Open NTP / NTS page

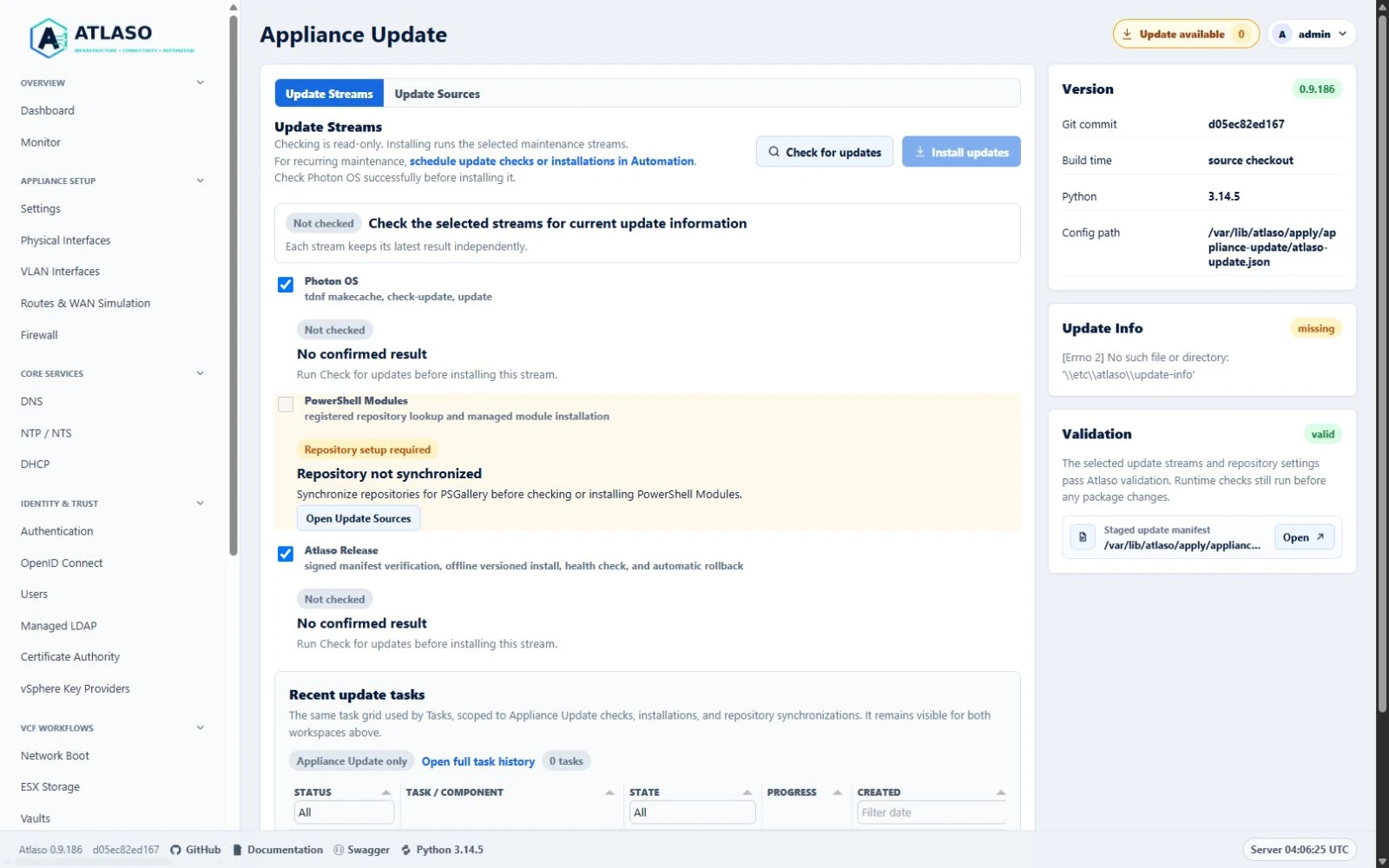click(x=46, y=433)
